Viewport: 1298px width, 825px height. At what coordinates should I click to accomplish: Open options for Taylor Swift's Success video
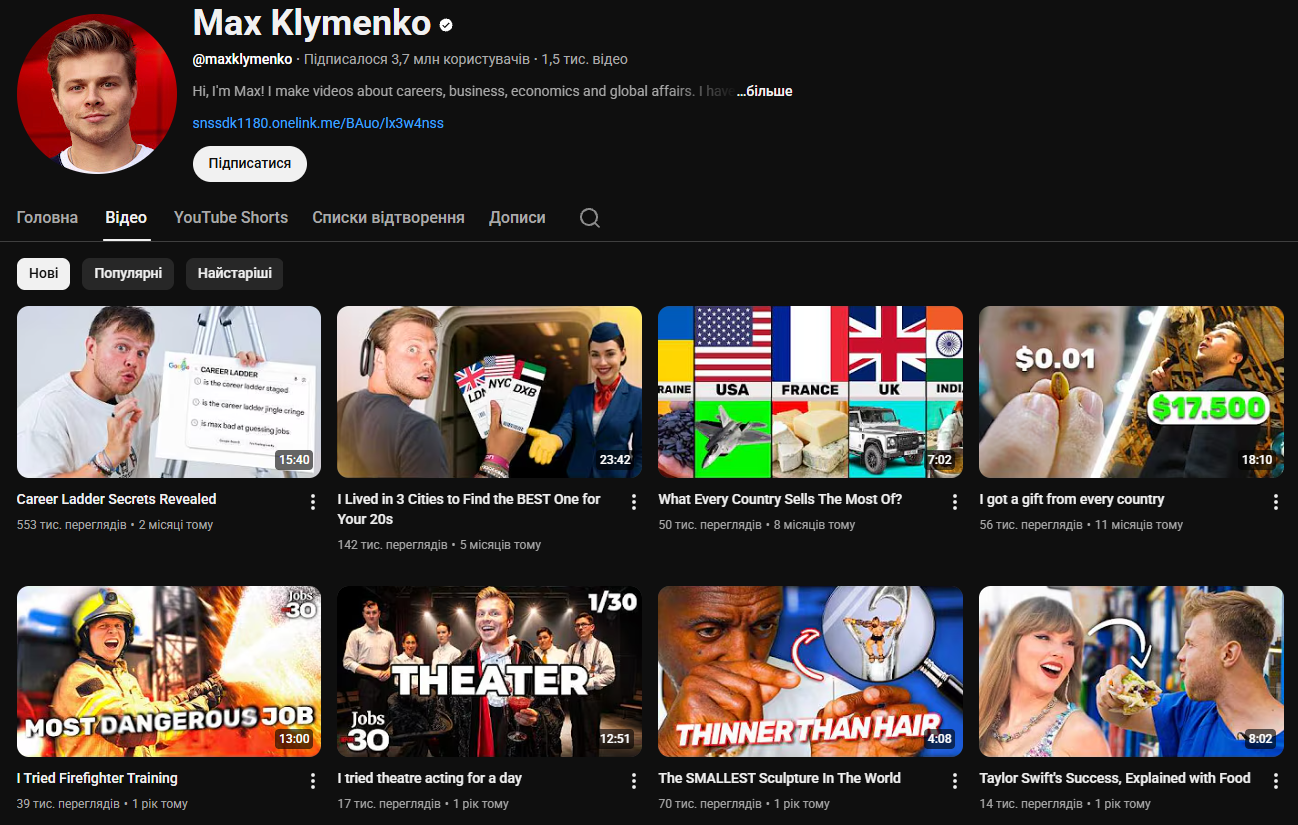[1275, 781]
